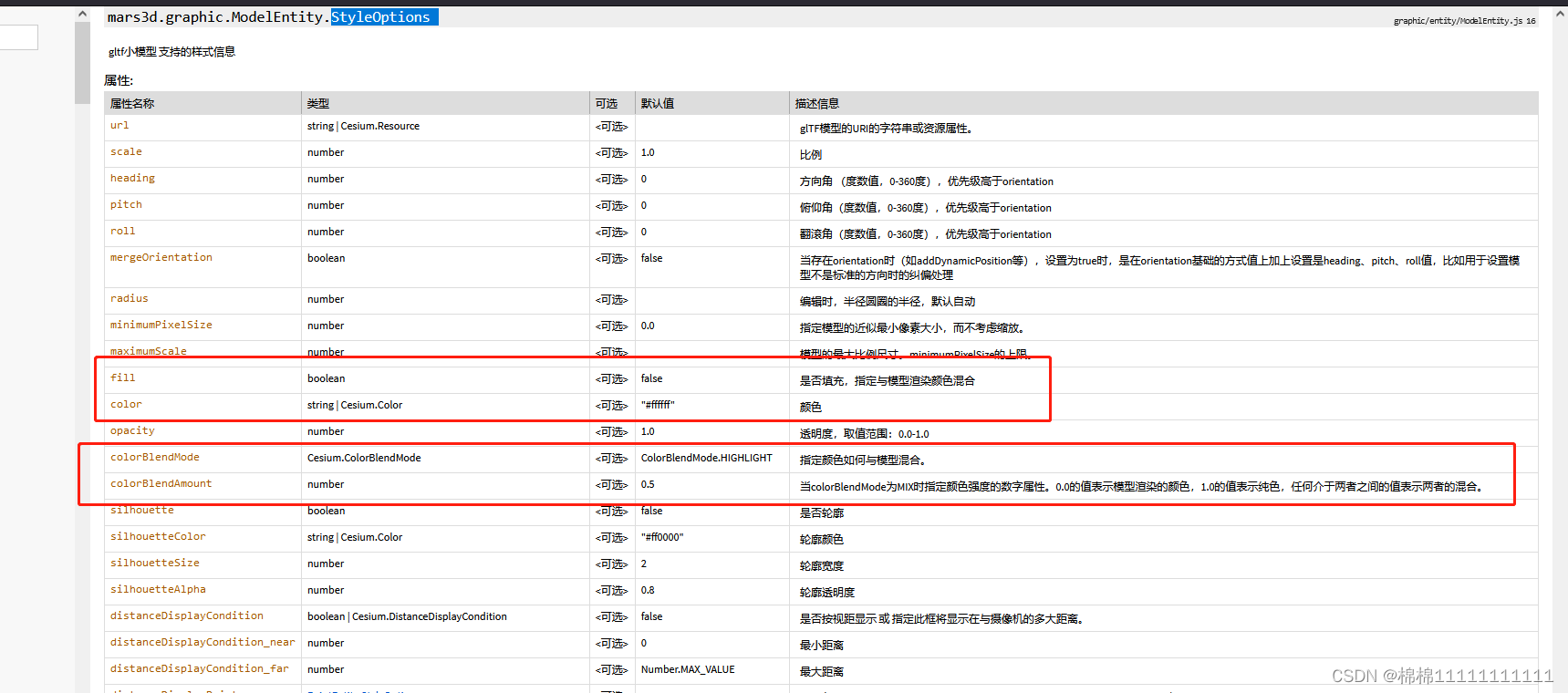The image size is (1568, 693).
Task: Click the left panel scrollbar thumb
Action: tap(82, 64)
